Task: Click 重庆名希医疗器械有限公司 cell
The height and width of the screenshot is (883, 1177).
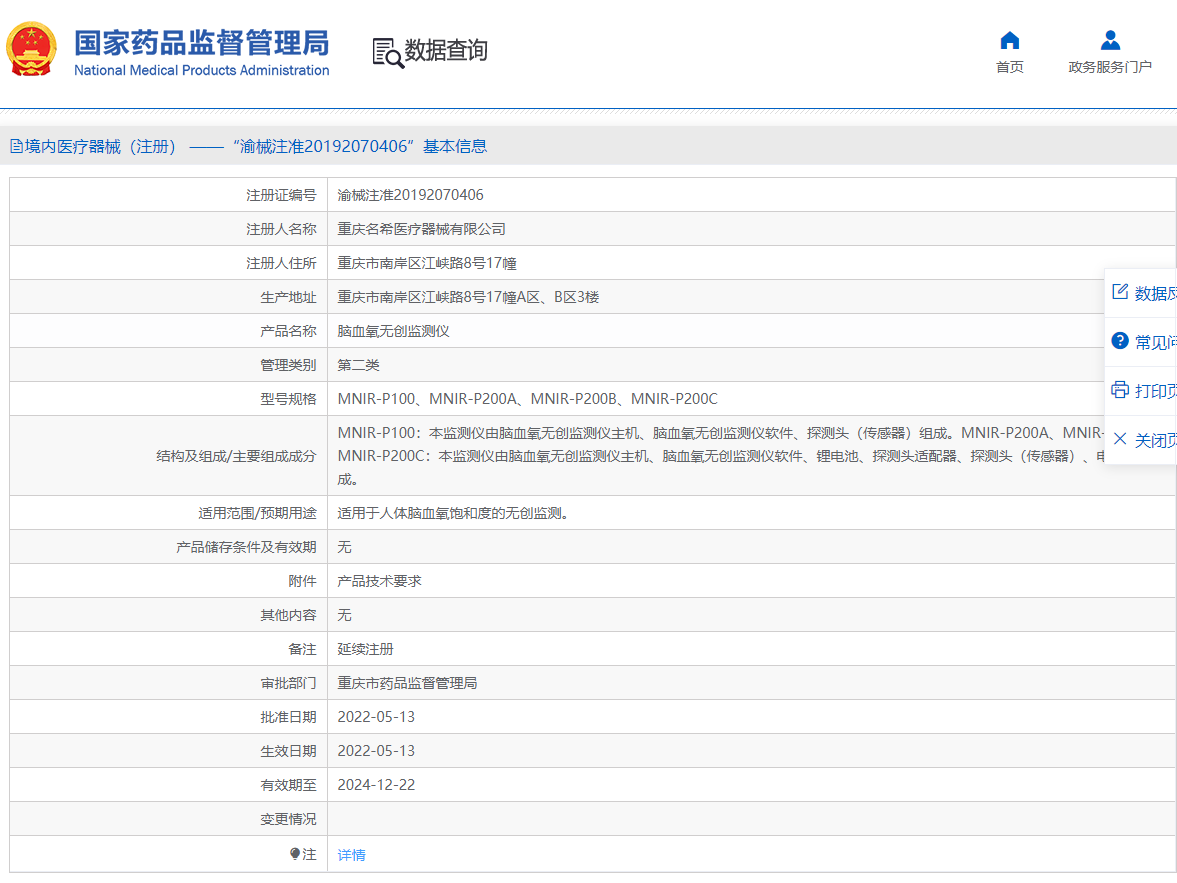Action: (x=421, y=229)
